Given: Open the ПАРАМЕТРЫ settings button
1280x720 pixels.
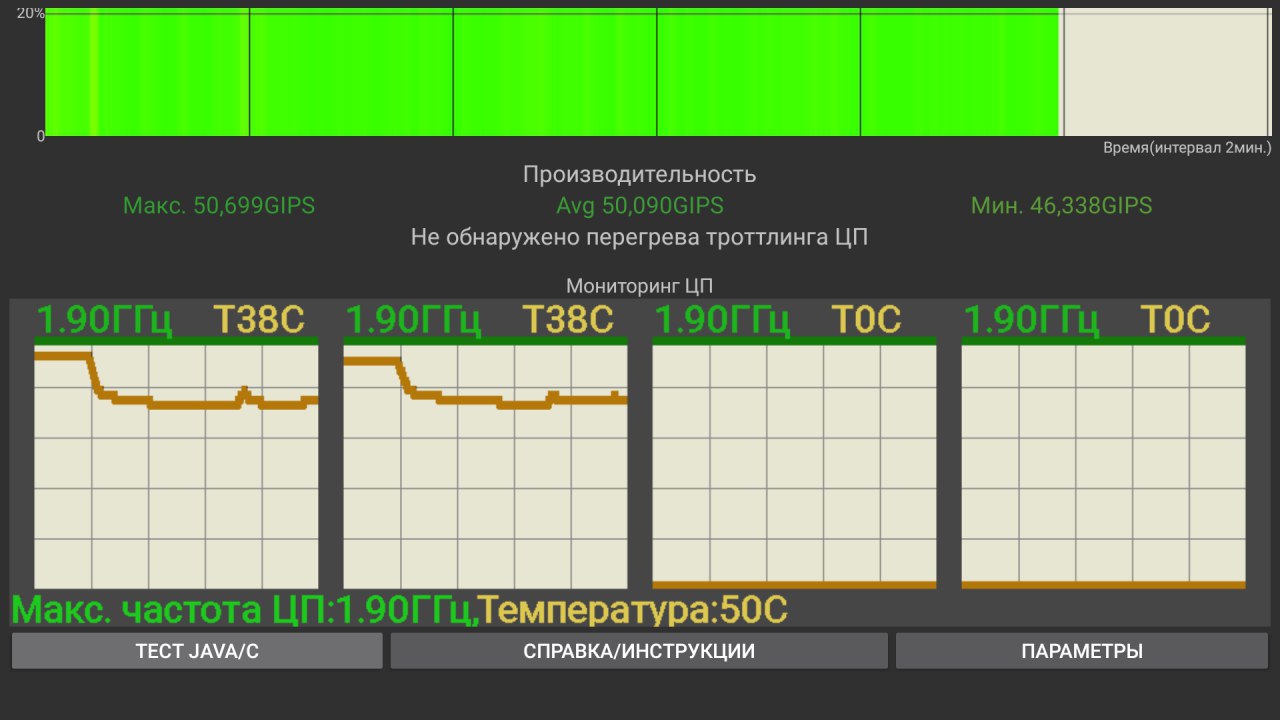Looking at the screenshot, I should coord(1082,651).
